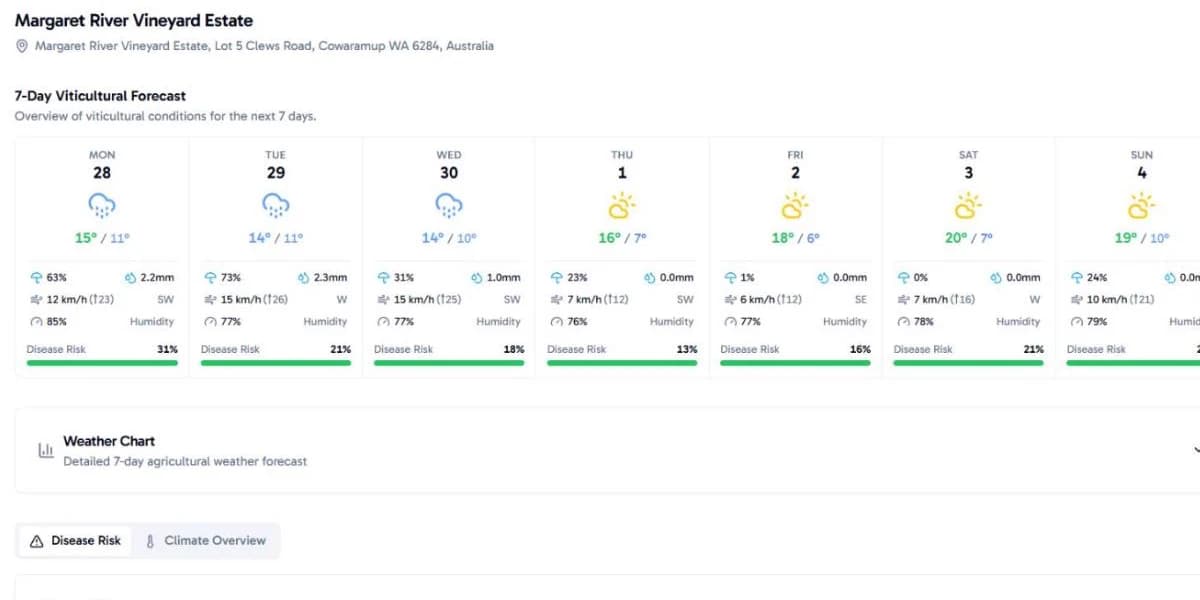Click the WED 30 day header
Viewport: 1200px width, 600px height.
449,164
